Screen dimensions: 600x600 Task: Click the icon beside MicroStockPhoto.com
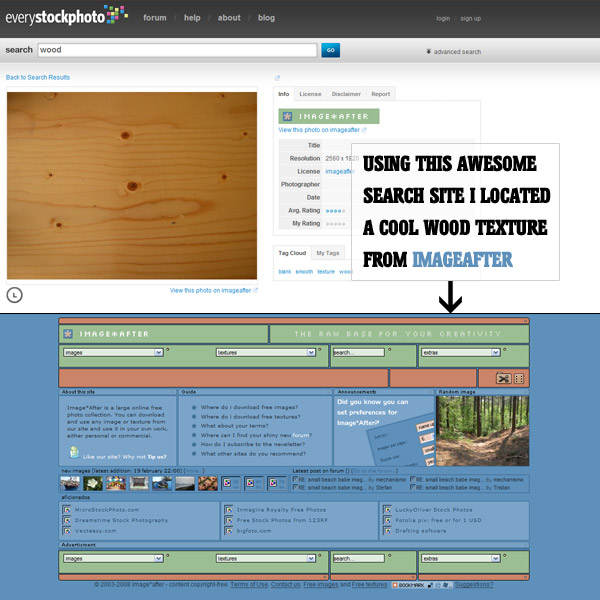(x=65, y=509)
